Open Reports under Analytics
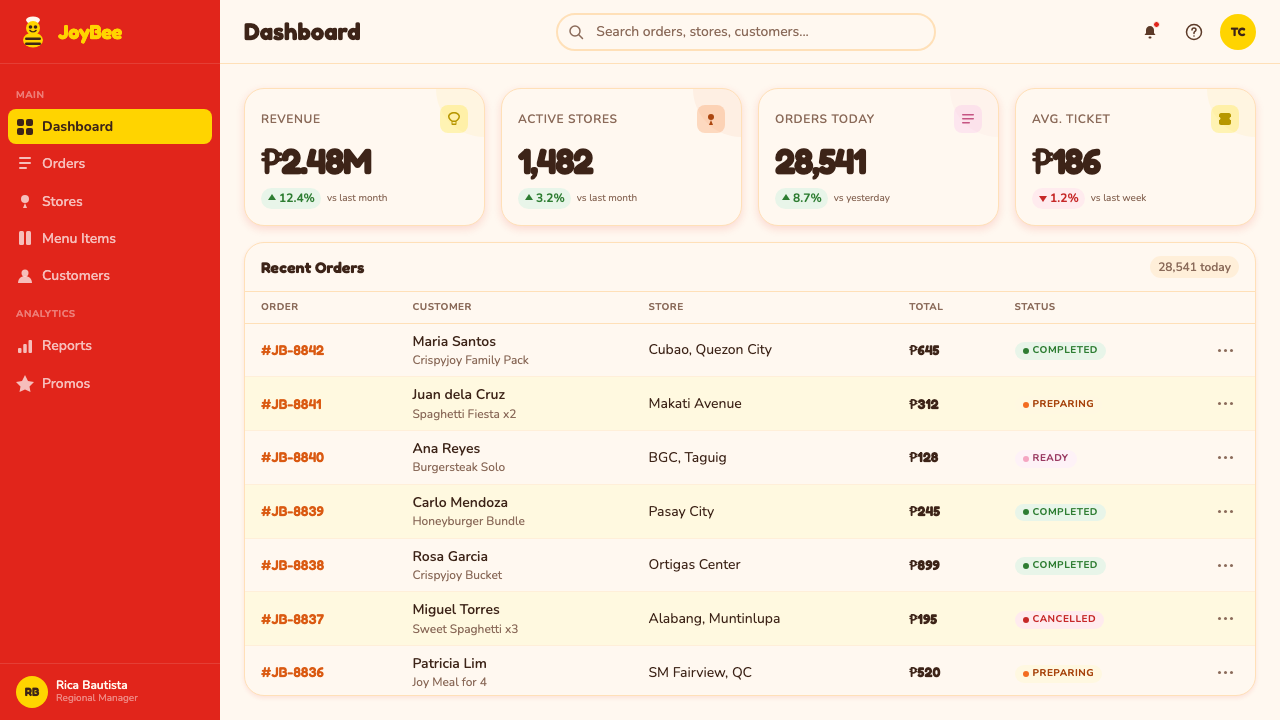Image resolution: width=1280 pixels, height=720 pixels. click(x=110, y=346)
